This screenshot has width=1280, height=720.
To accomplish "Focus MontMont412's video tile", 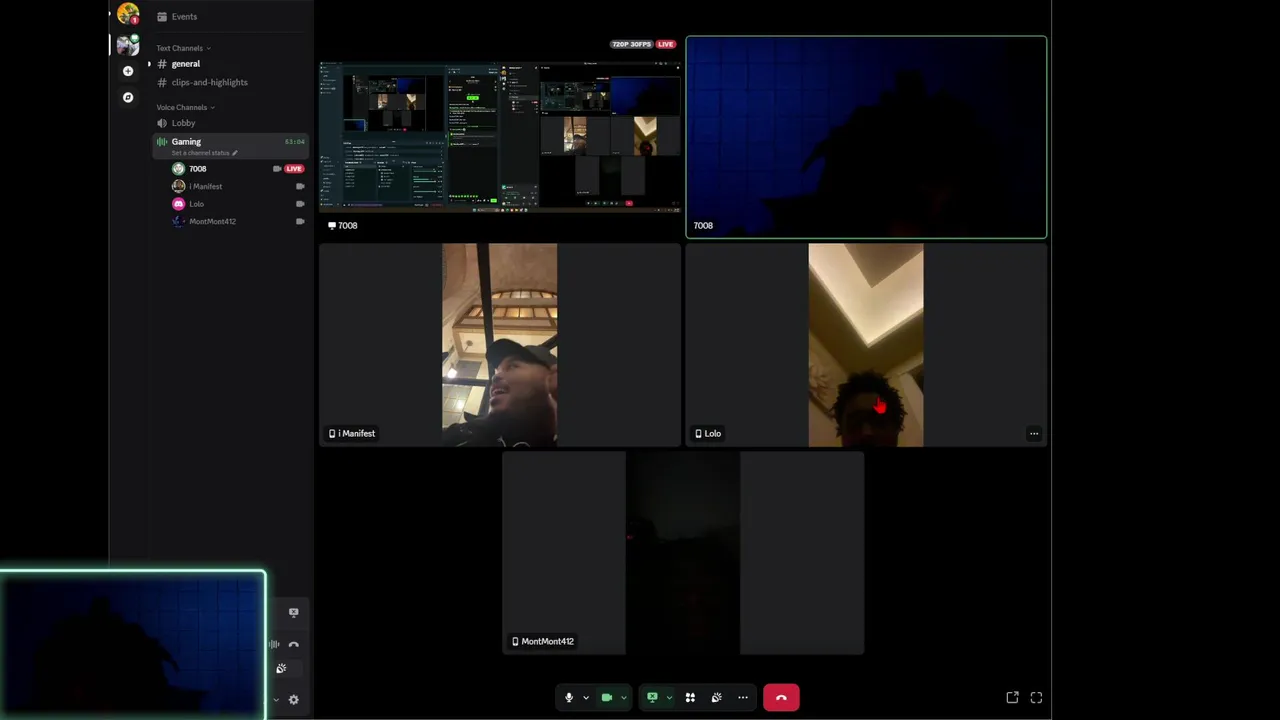I will 683,553.
